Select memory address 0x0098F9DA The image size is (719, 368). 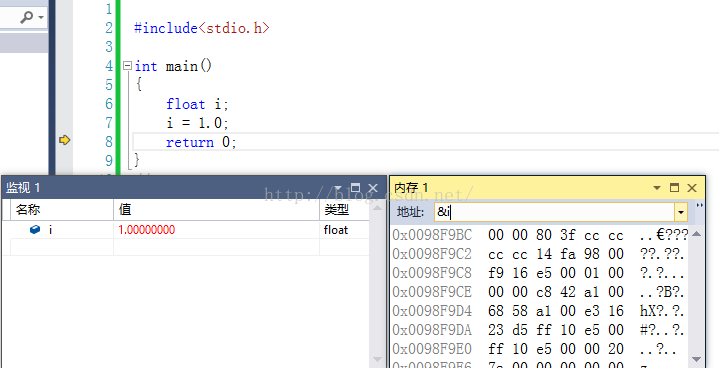pyautogui.click(x=432, y=330)
